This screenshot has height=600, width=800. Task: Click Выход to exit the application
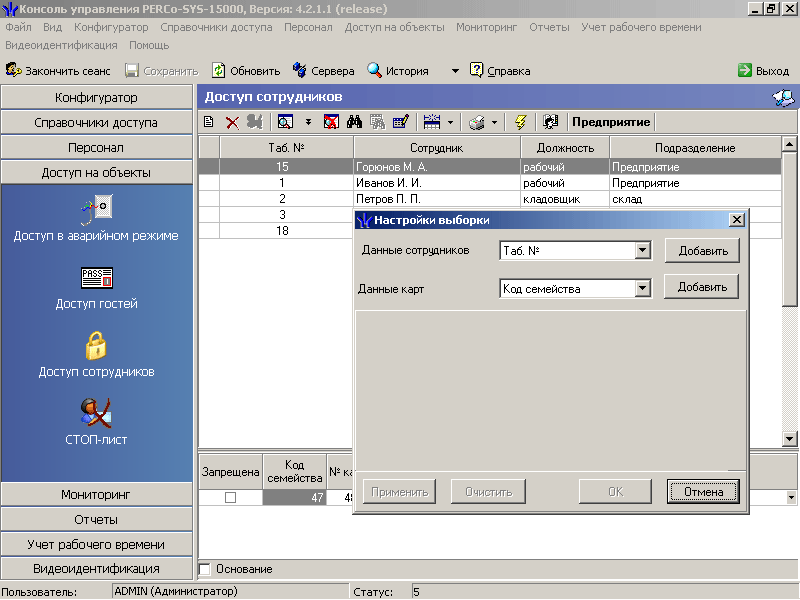click(763, 70)
